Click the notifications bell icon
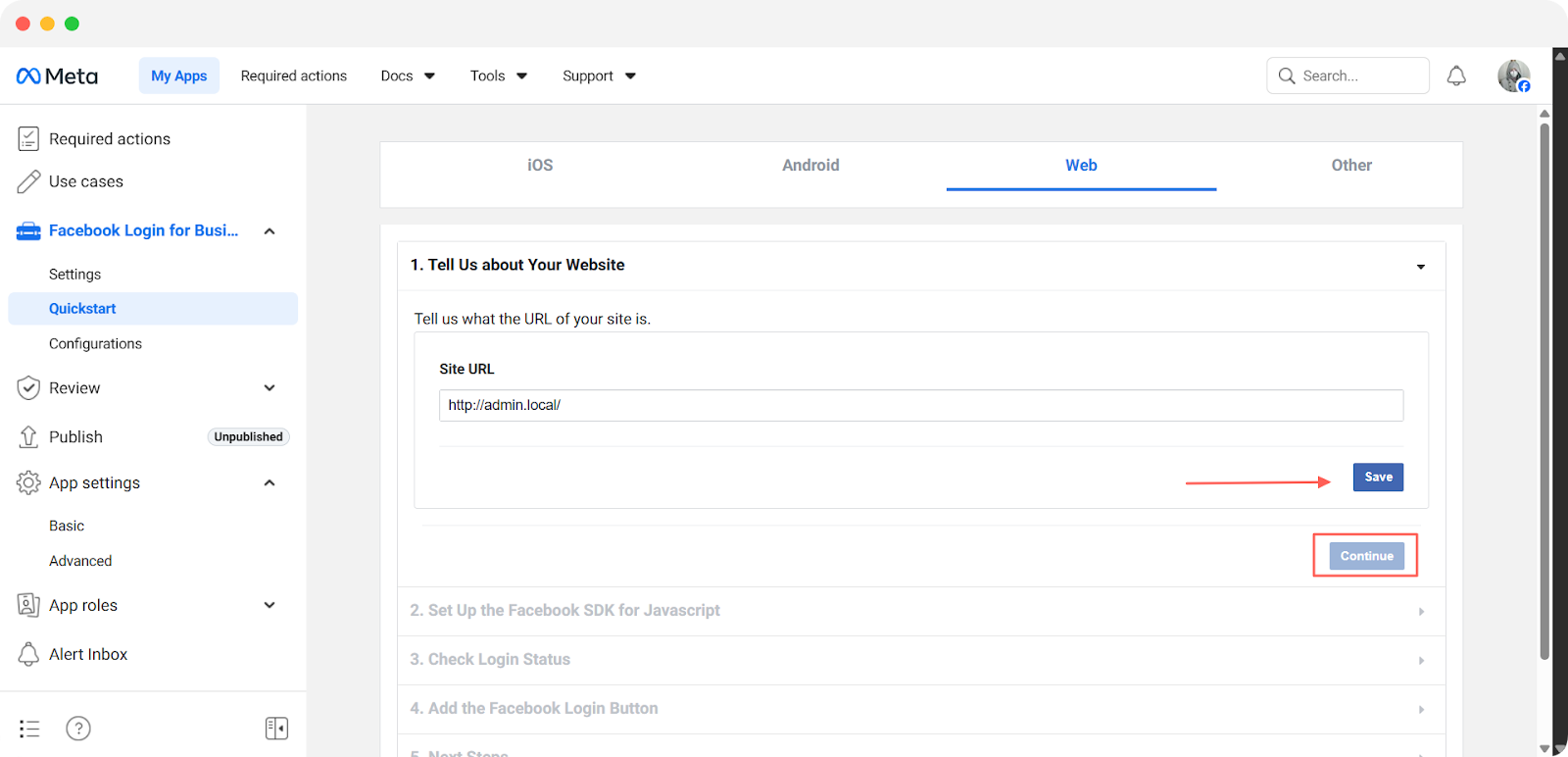The width and height of the screenshot is (1568, 757). tap(1456, 76)
